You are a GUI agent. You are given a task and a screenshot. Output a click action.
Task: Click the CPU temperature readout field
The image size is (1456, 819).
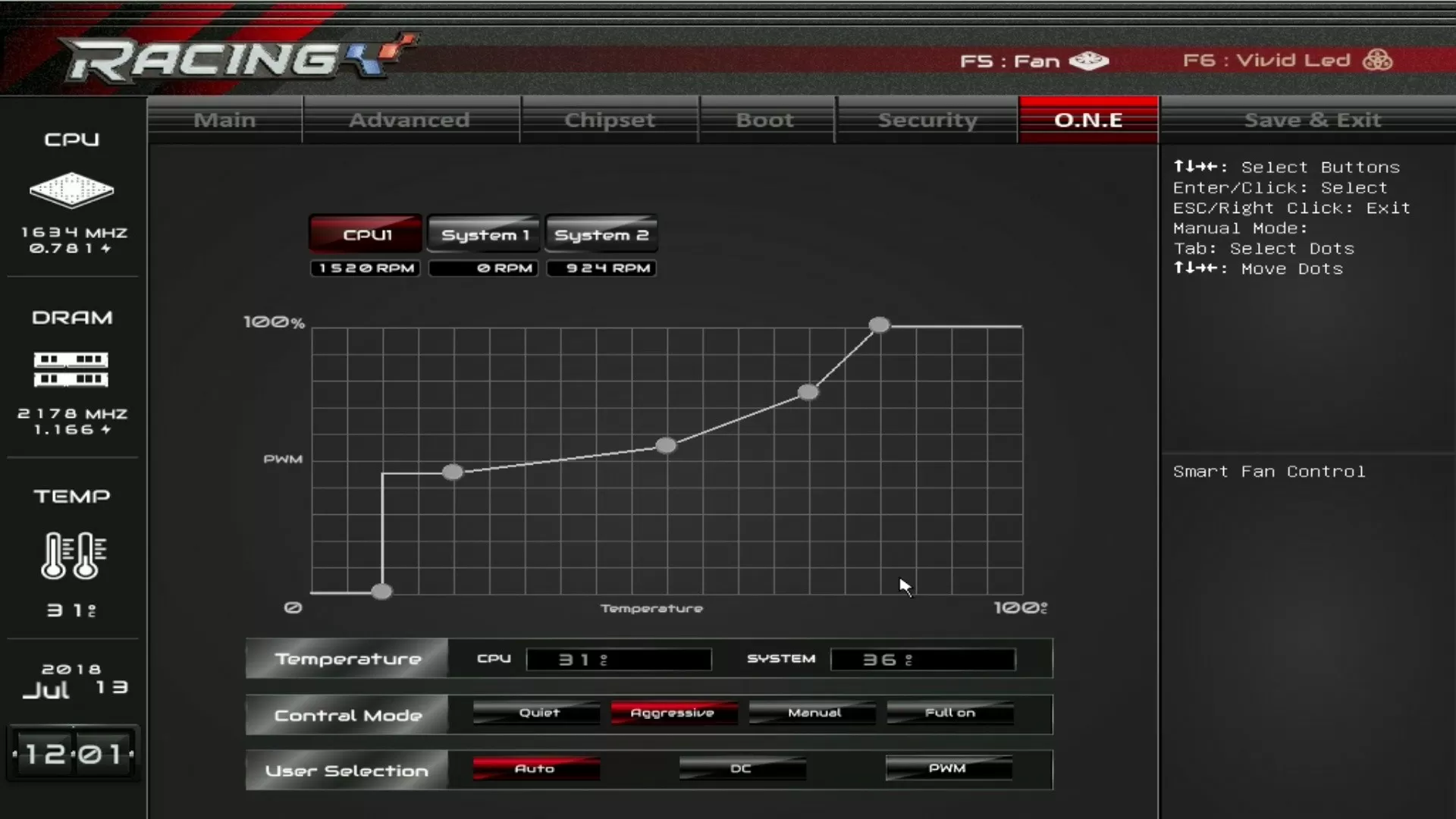619,660
